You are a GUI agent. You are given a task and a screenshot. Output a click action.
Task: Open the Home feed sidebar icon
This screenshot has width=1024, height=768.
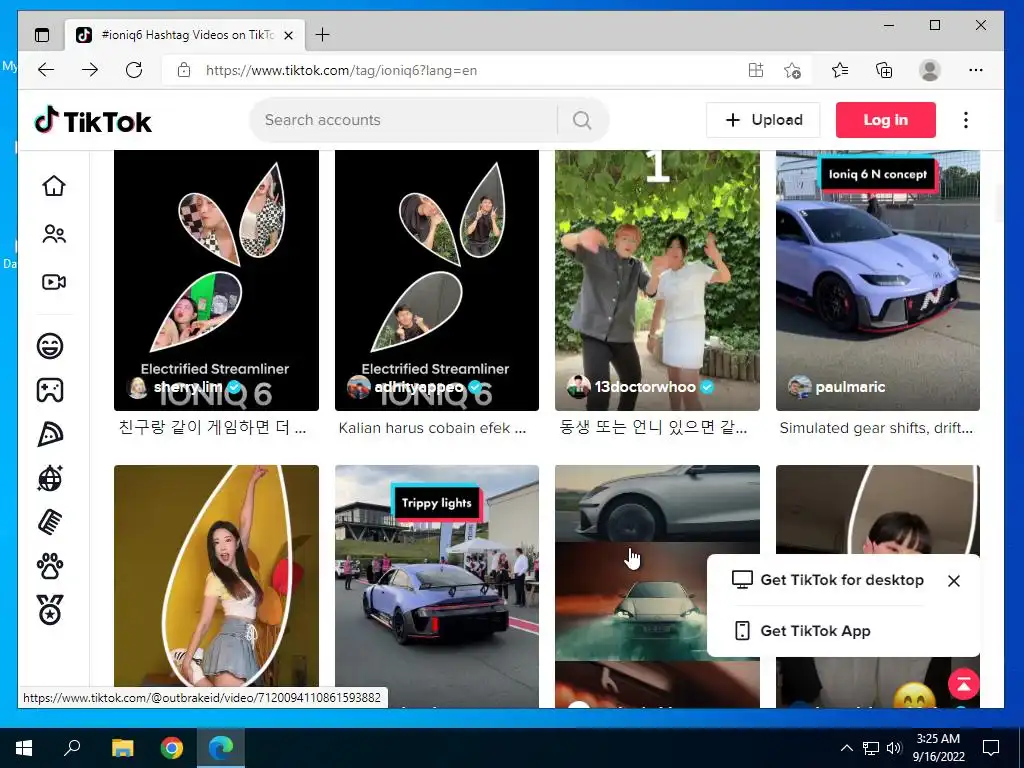tap(54, 185)
